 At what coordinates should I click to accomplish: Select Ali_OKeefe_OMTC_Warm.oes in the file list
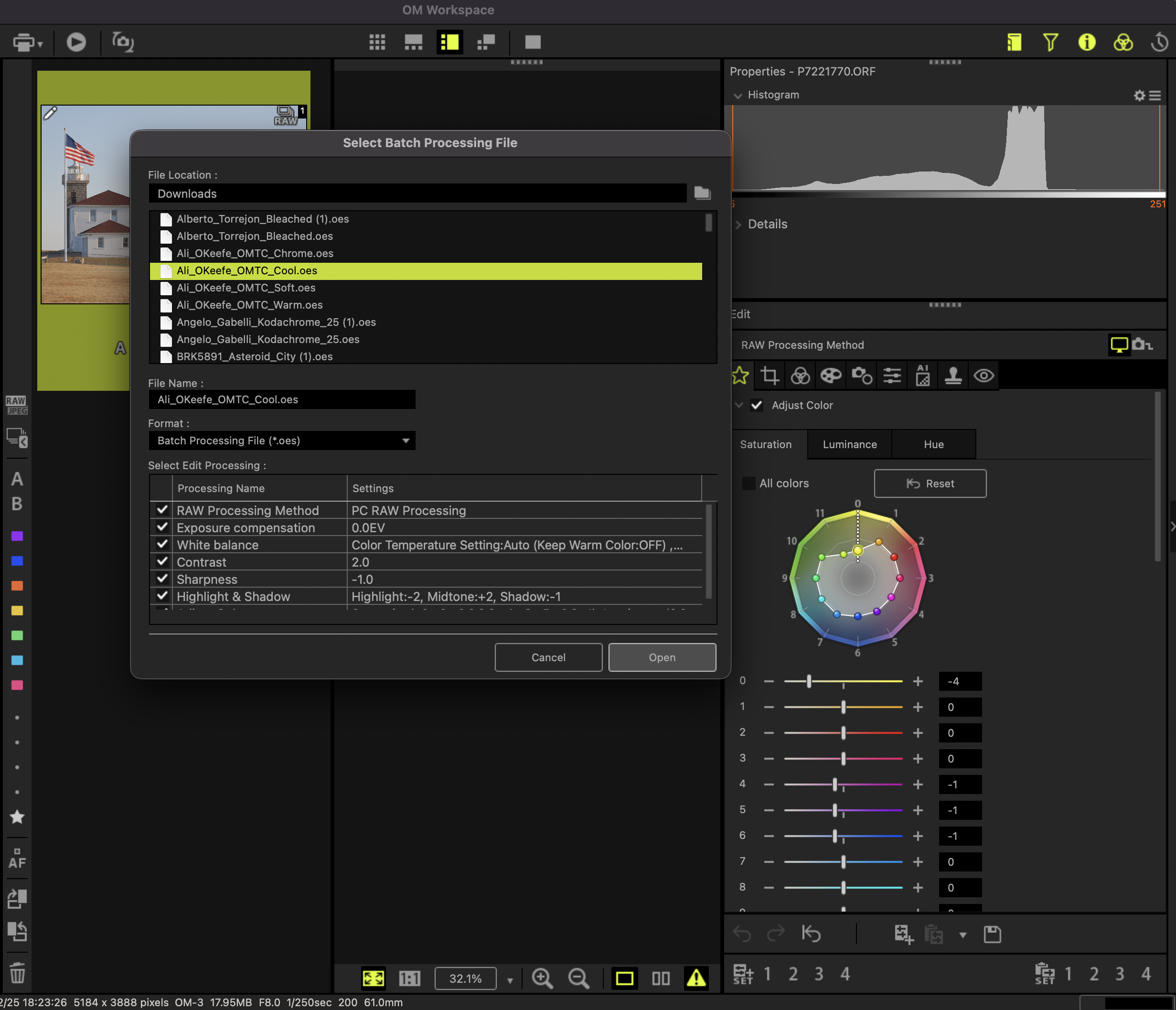(x=251, y=305)
